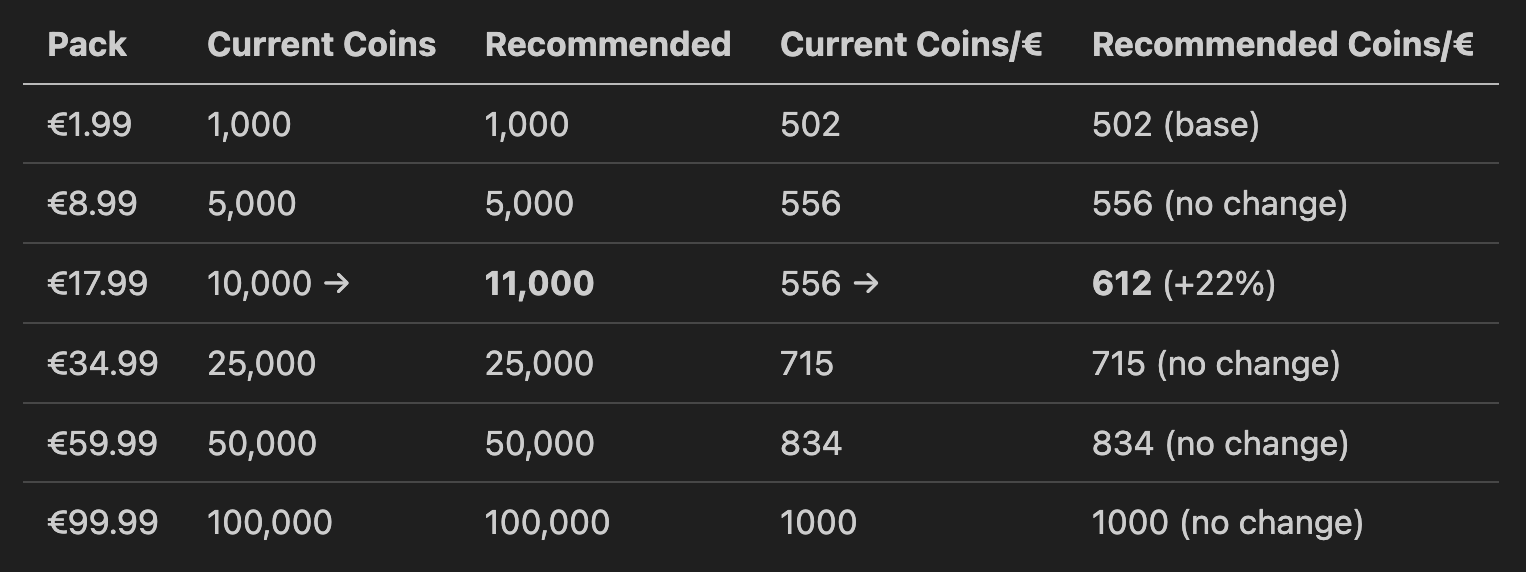The height and width of the screenshot is (572, 1526).
Task: Select the "715 (no change)" cell
Action: pyautogui.click(x=1215, y=363)
